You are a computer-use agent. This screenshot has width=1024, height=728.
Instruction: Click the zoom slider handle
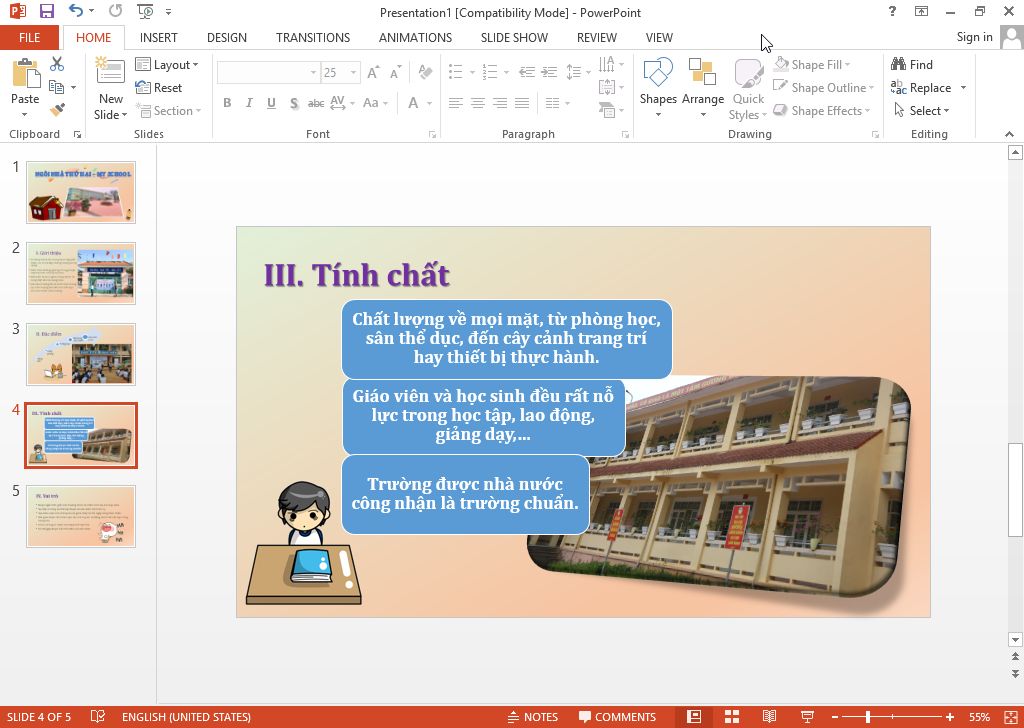click(868, 716)
